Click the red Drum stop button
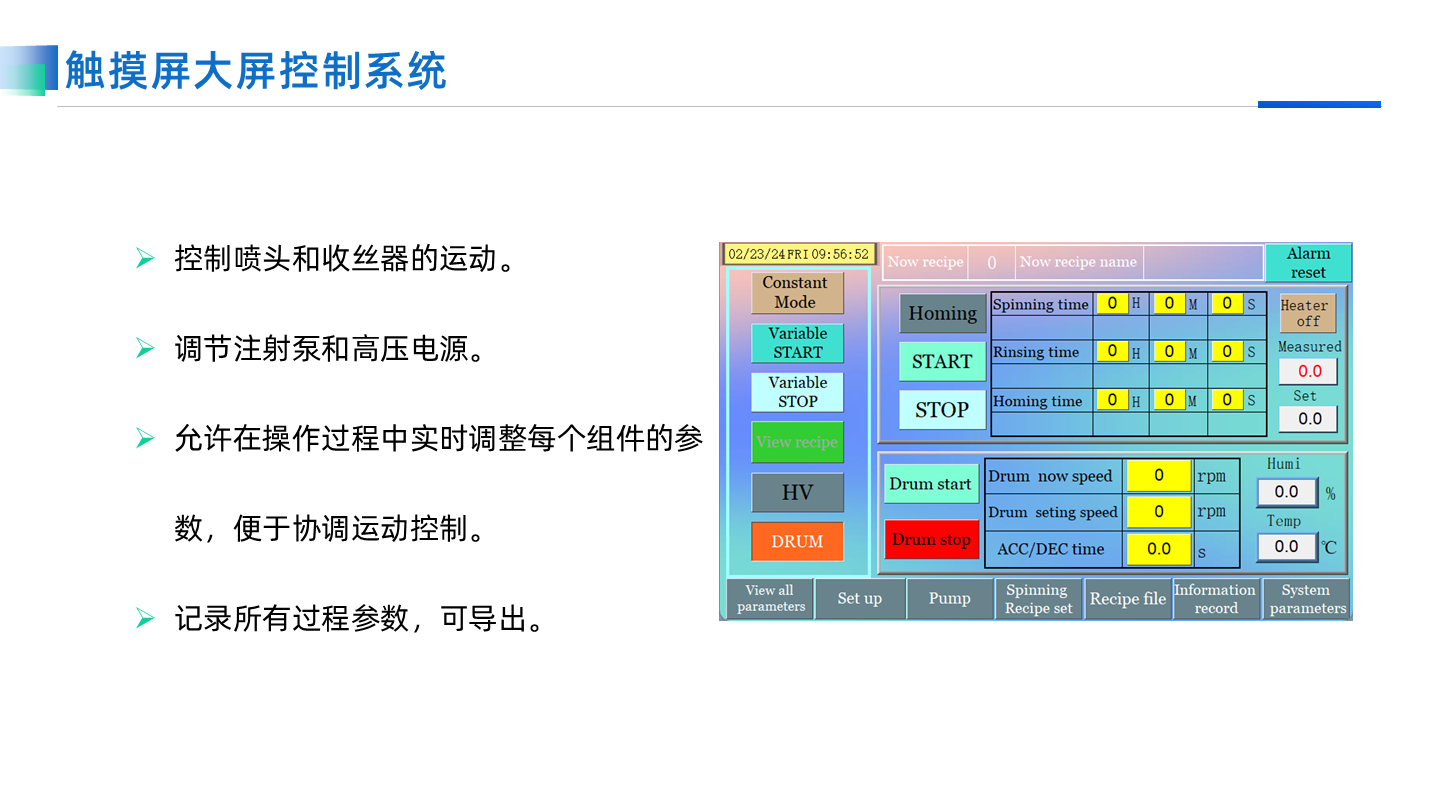Viewport: 1440px width, 810px height. (x=930, y=540)
